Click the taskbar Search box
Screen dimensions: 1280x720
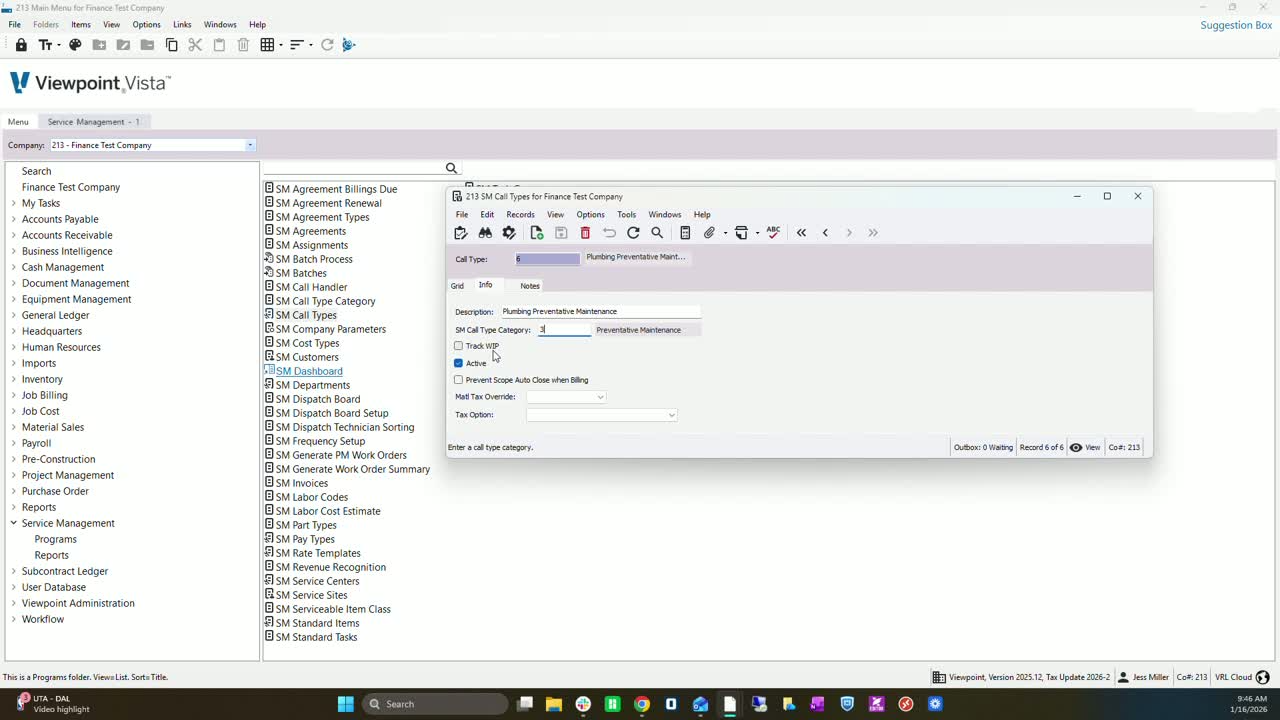(x=435, y=704)
